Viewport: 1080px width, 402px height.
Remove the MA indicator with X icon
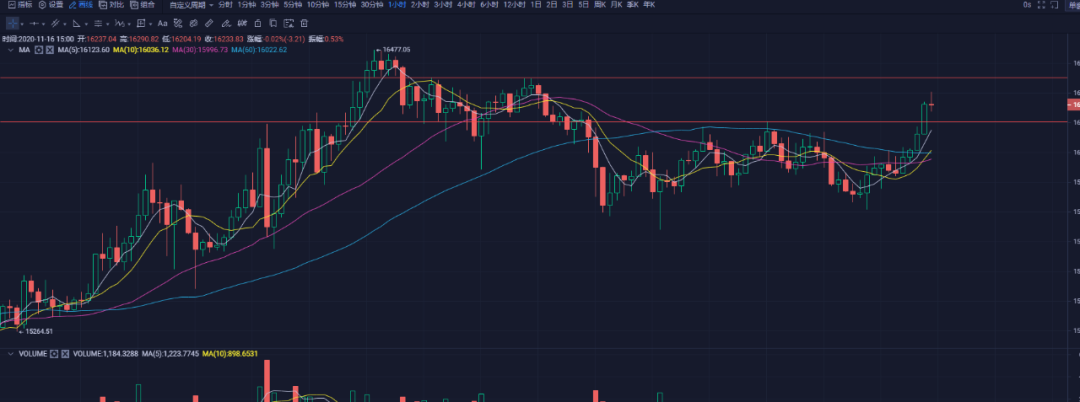pos(50,50)
